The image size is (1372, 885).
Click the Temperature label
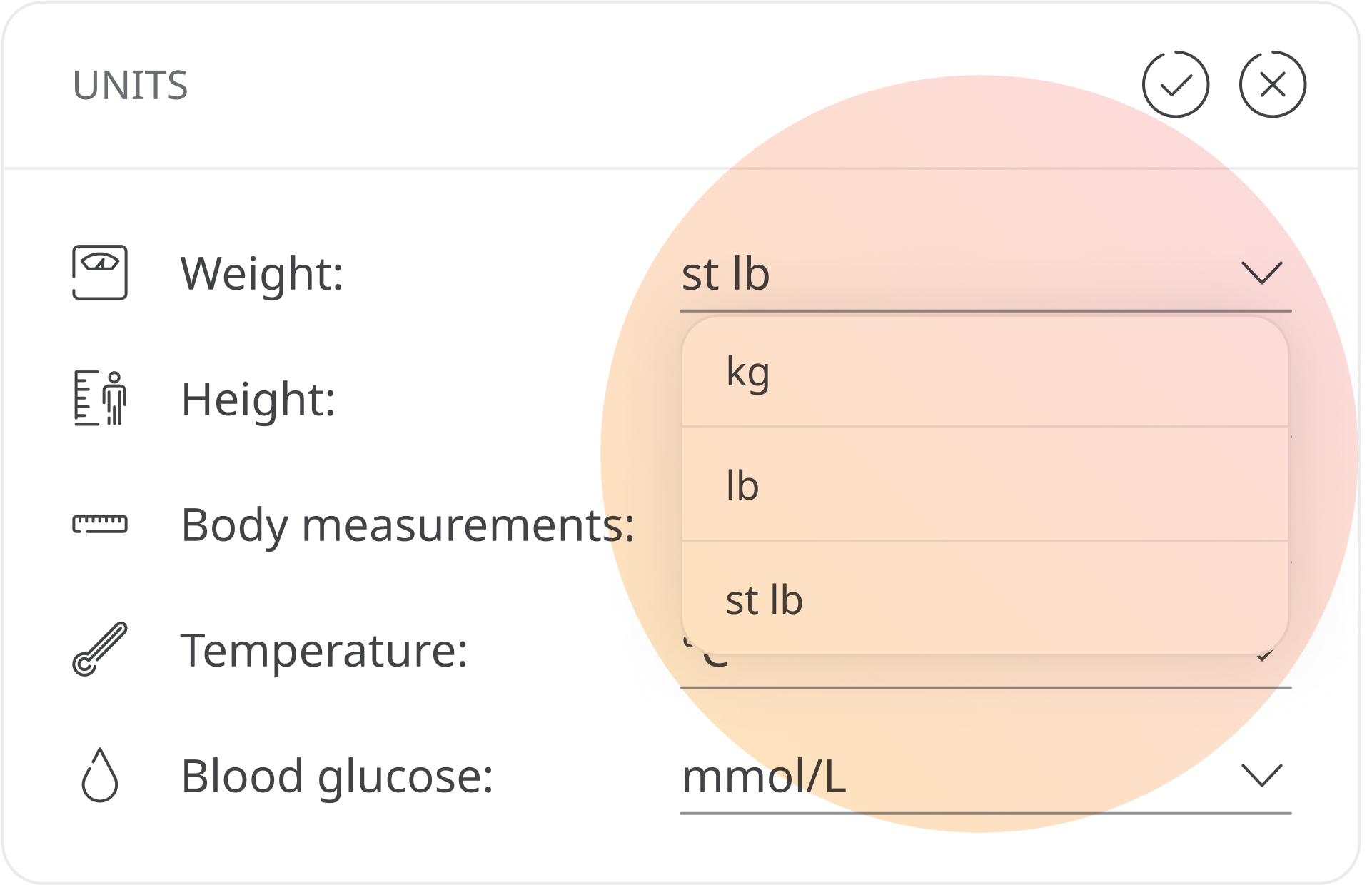325,651
